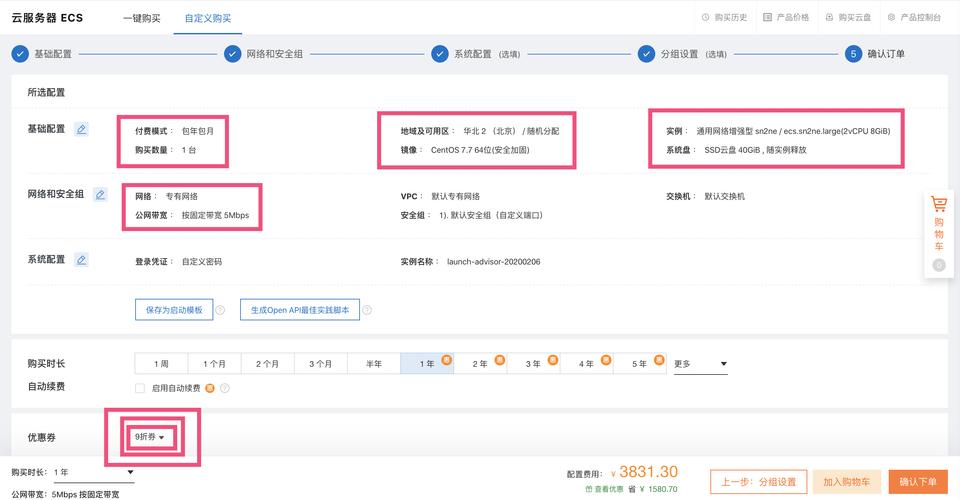Select the 2 年 purchase duration
This screenshot has width=960, height=500.
tap(480, 364)
